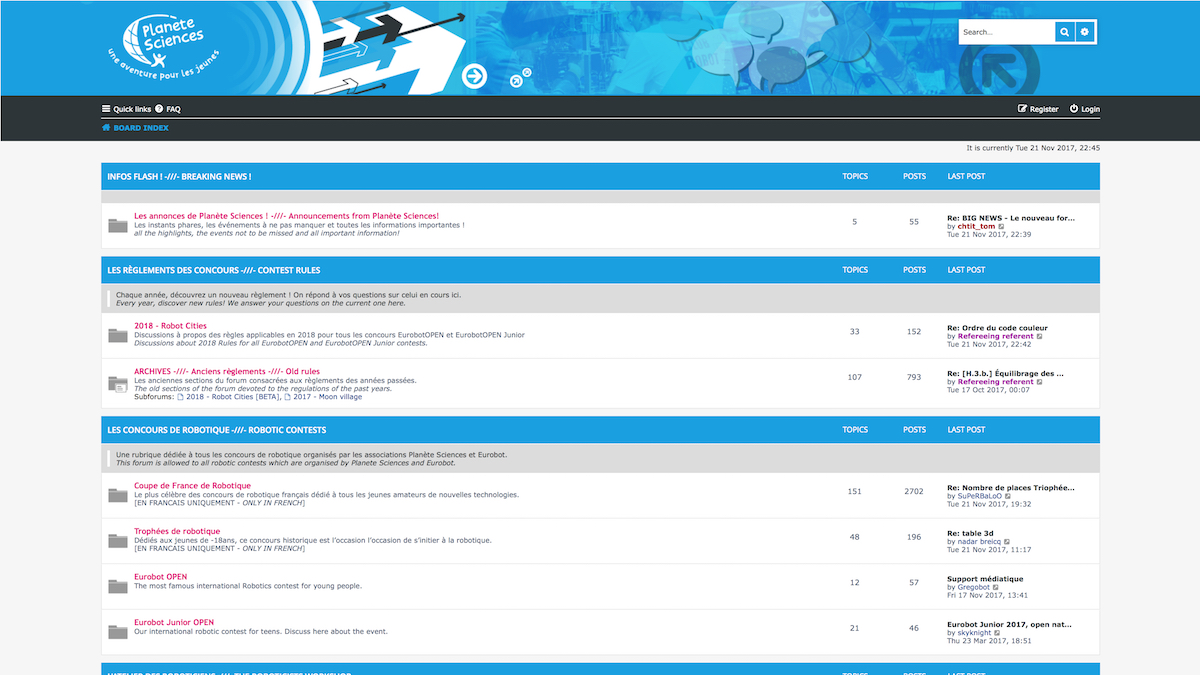Click the topics count 151

(x=855, y=492)
